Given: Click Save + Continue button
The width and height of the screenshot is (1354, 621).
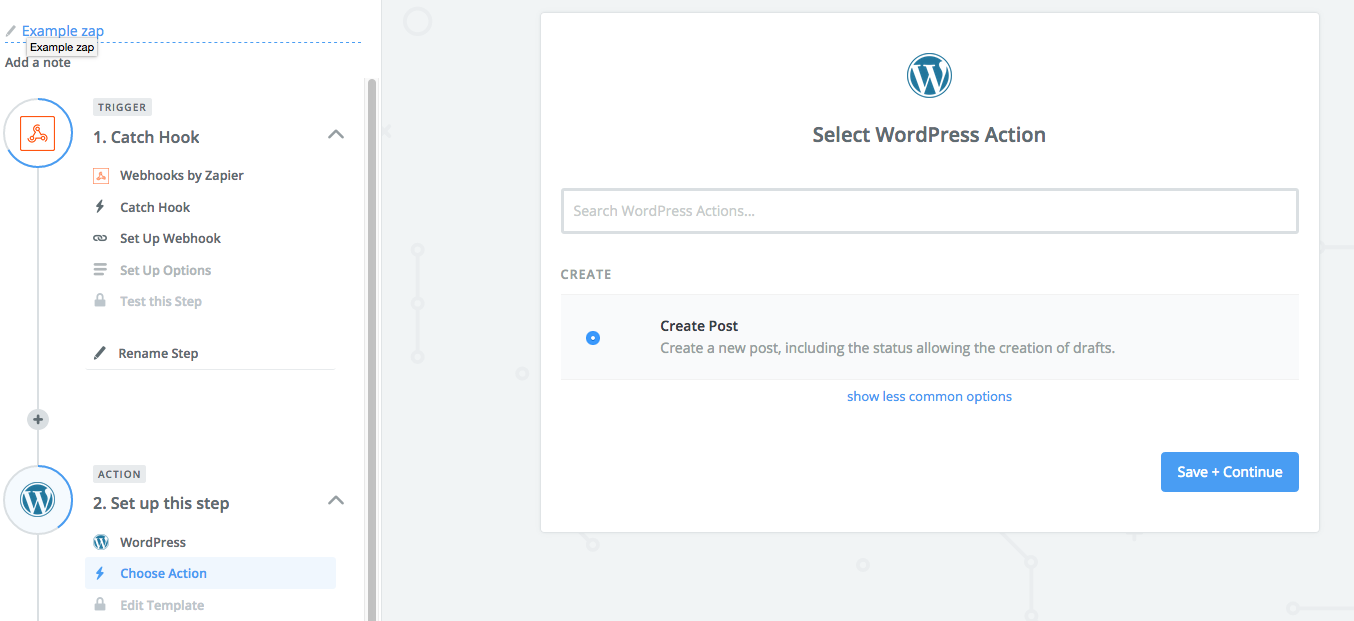Looking at the screenshot, I should pyautogui.click(x=1229, y=472).
